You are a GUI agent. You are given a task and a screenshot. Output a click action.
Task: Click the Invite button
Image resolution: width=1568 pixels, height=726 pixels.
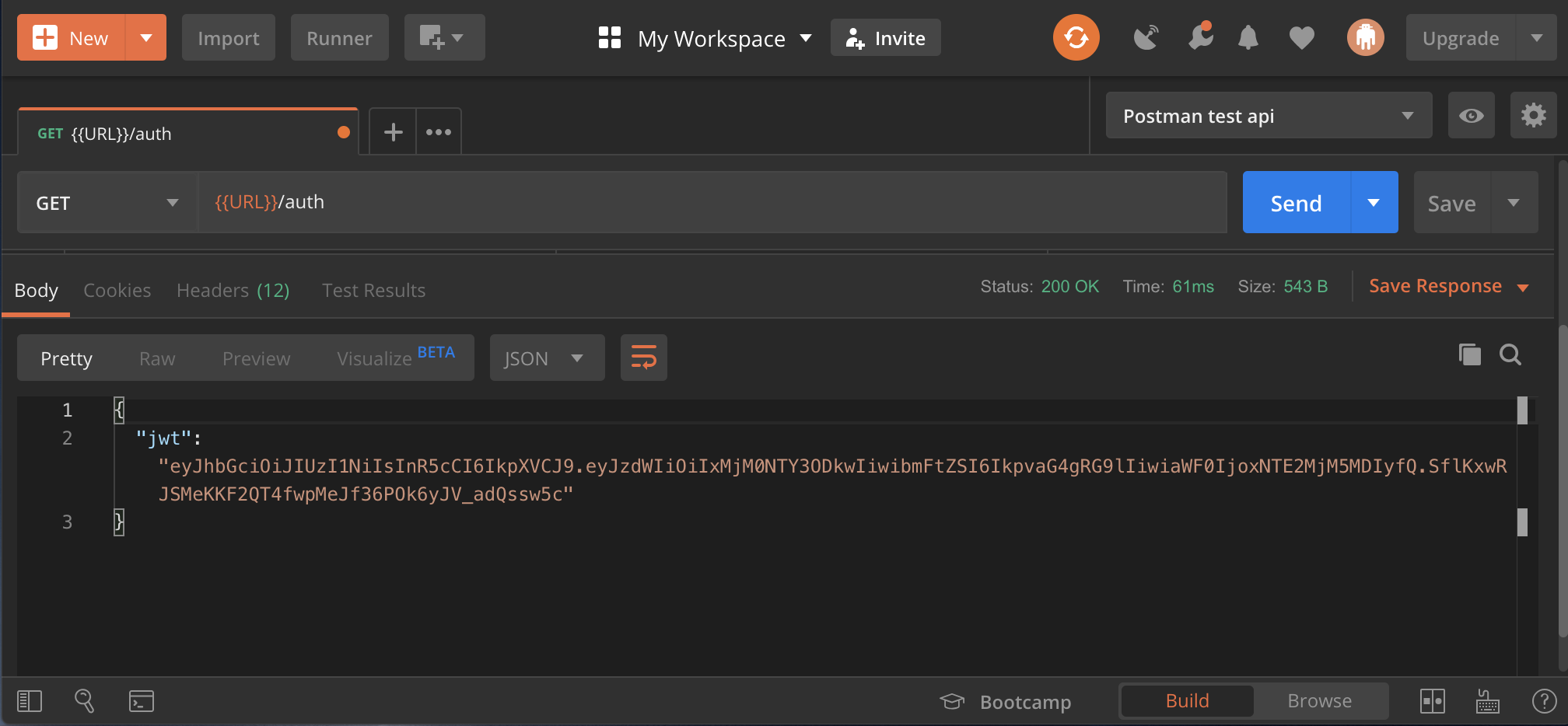[x=886, y=37]
